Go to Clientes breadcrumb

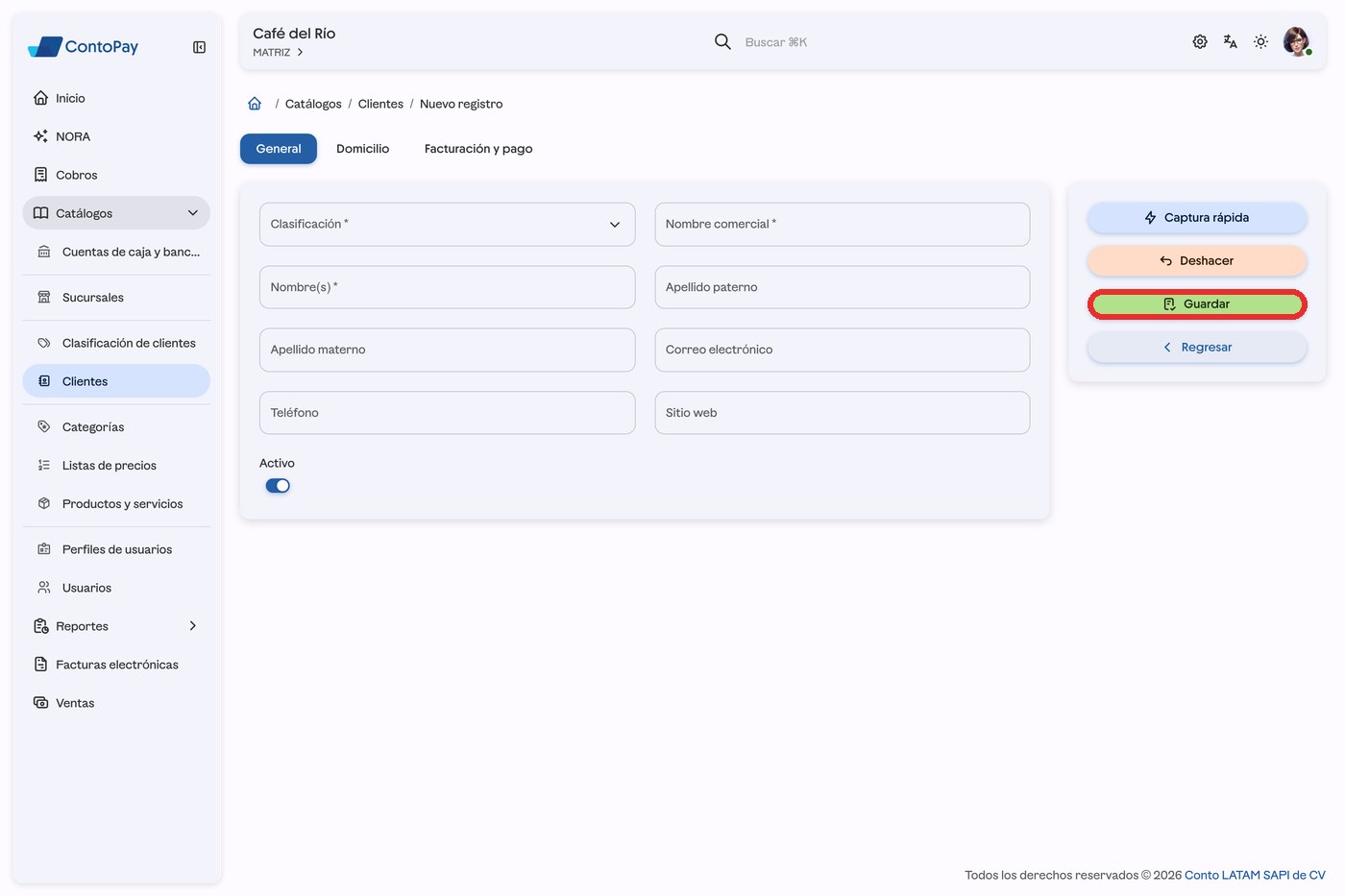tap(380, 104)
